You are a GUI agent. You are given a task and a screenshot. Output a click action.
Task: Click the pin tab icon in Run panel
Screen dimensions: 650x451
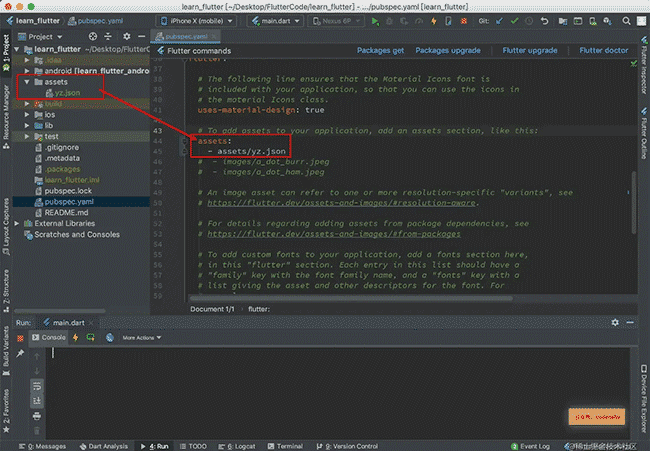pyautogui.click(x=20, y=354)
